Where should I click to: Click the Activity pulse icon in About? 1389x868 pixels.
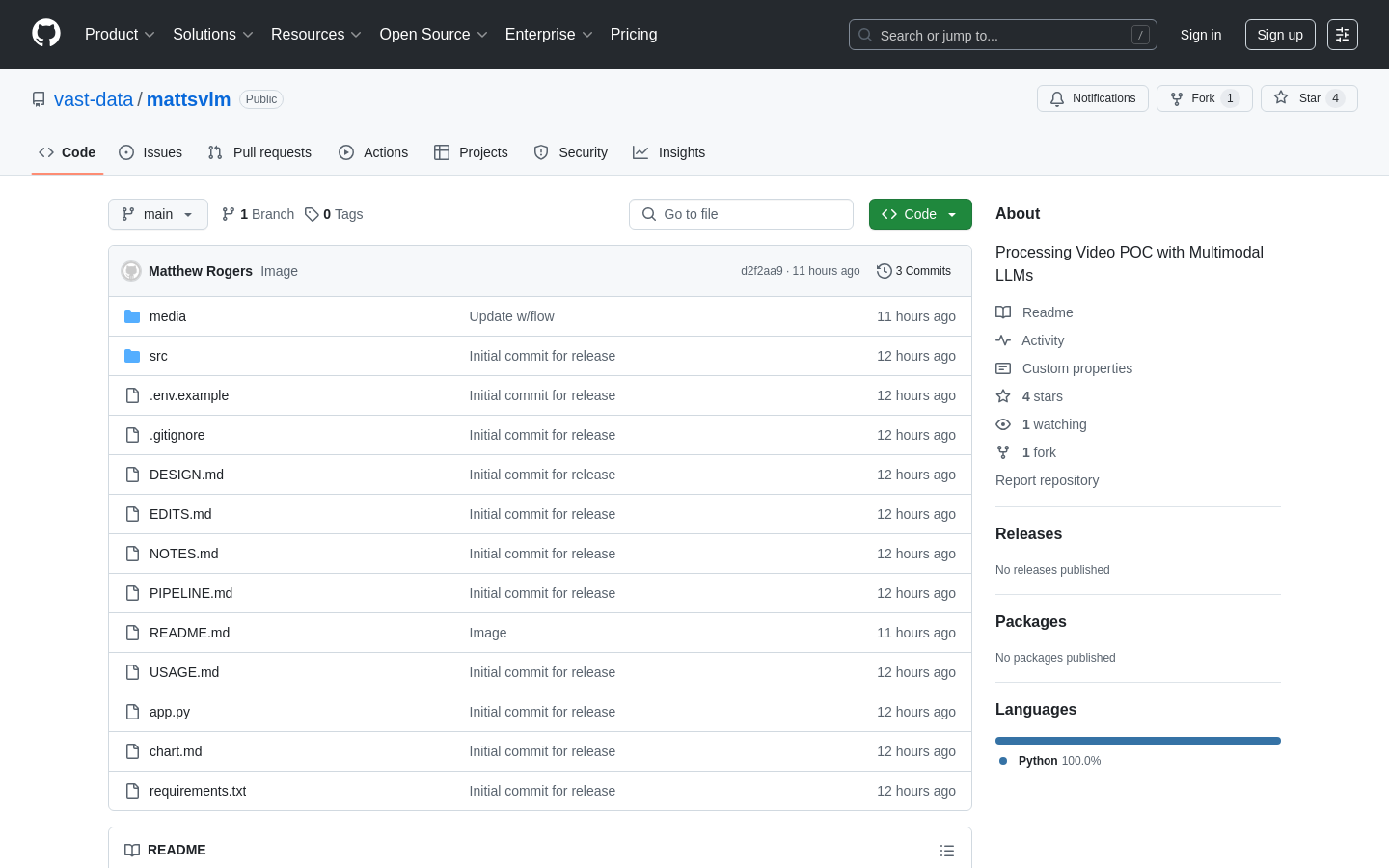pos(1003,340)
